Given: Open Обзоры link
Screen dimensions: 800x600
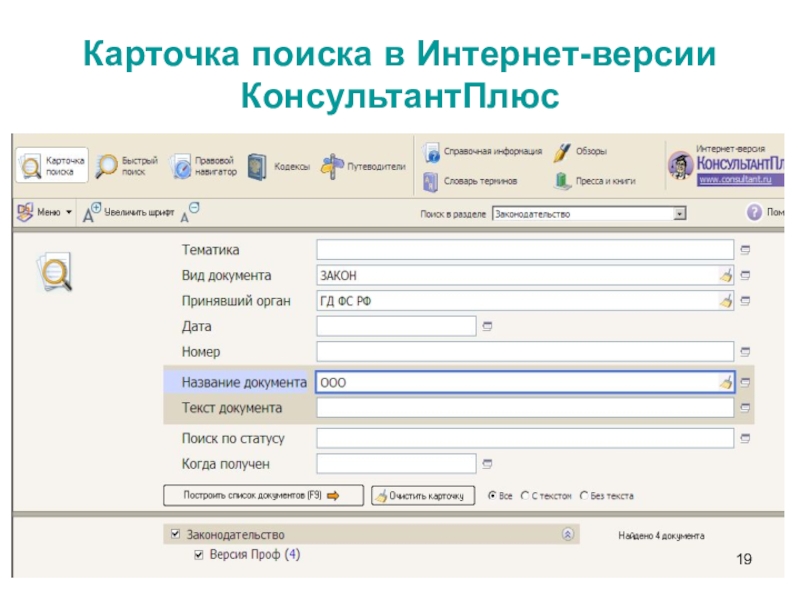Looking at the screenshot, I should 581,152.
